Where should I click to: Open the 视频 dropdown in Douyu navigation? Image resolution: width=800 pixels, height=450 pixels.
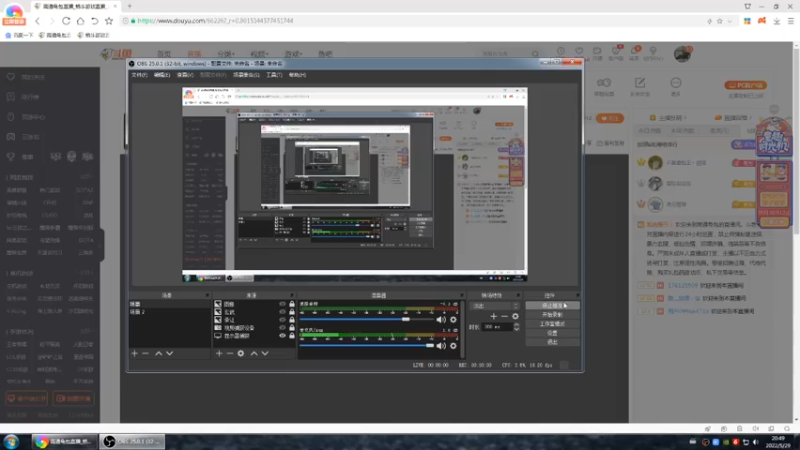259,54
